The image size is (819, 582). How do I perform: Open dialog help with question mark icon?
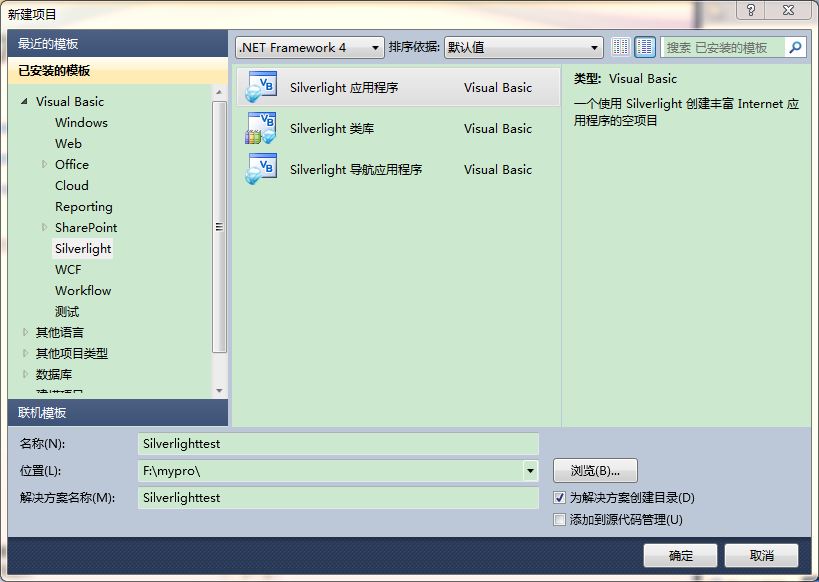click(x=753, y=10)
